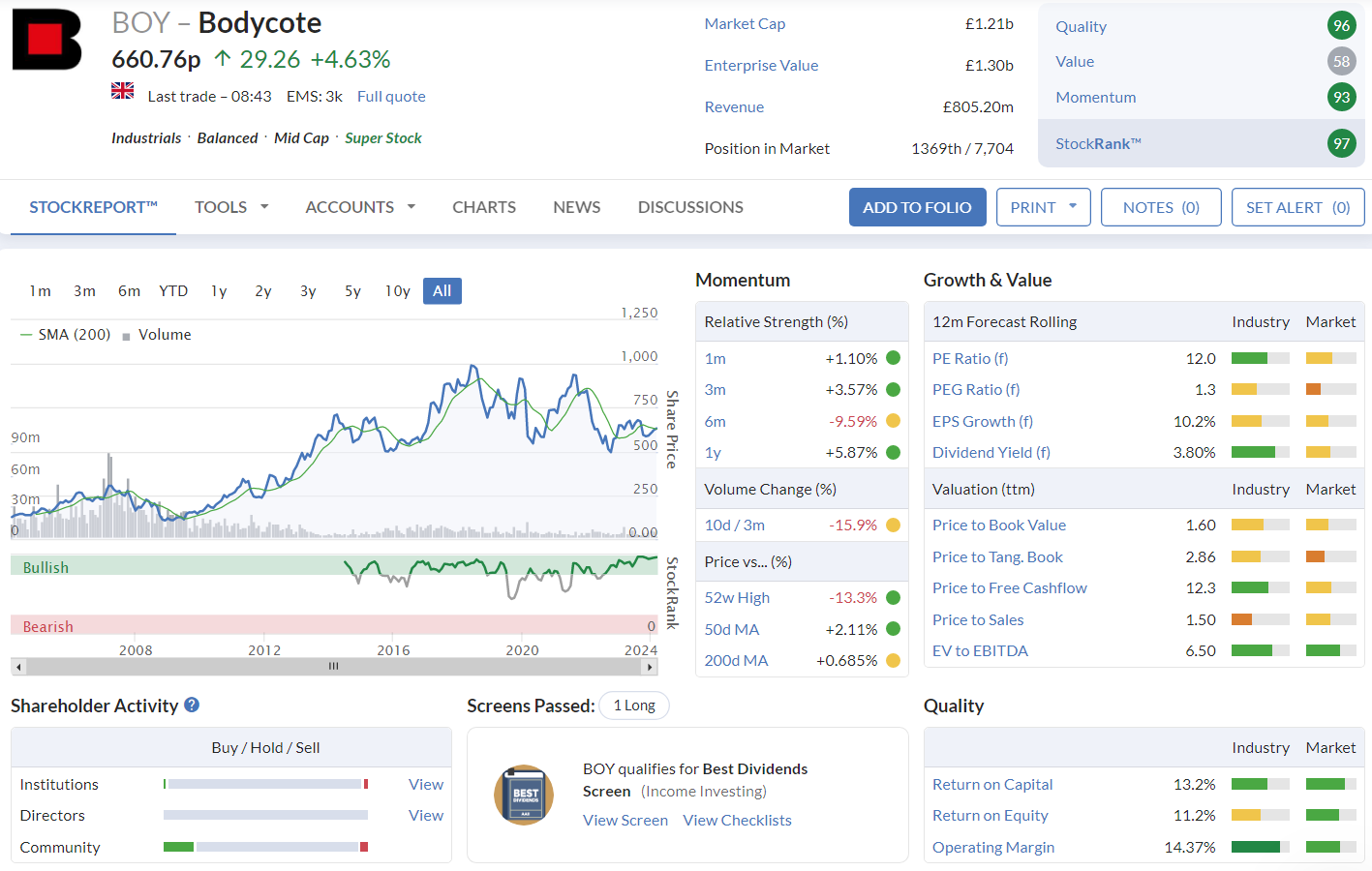Select the 10y chart range
Image resolution: width=1372 pixels, height=871 pixels.
397,291
